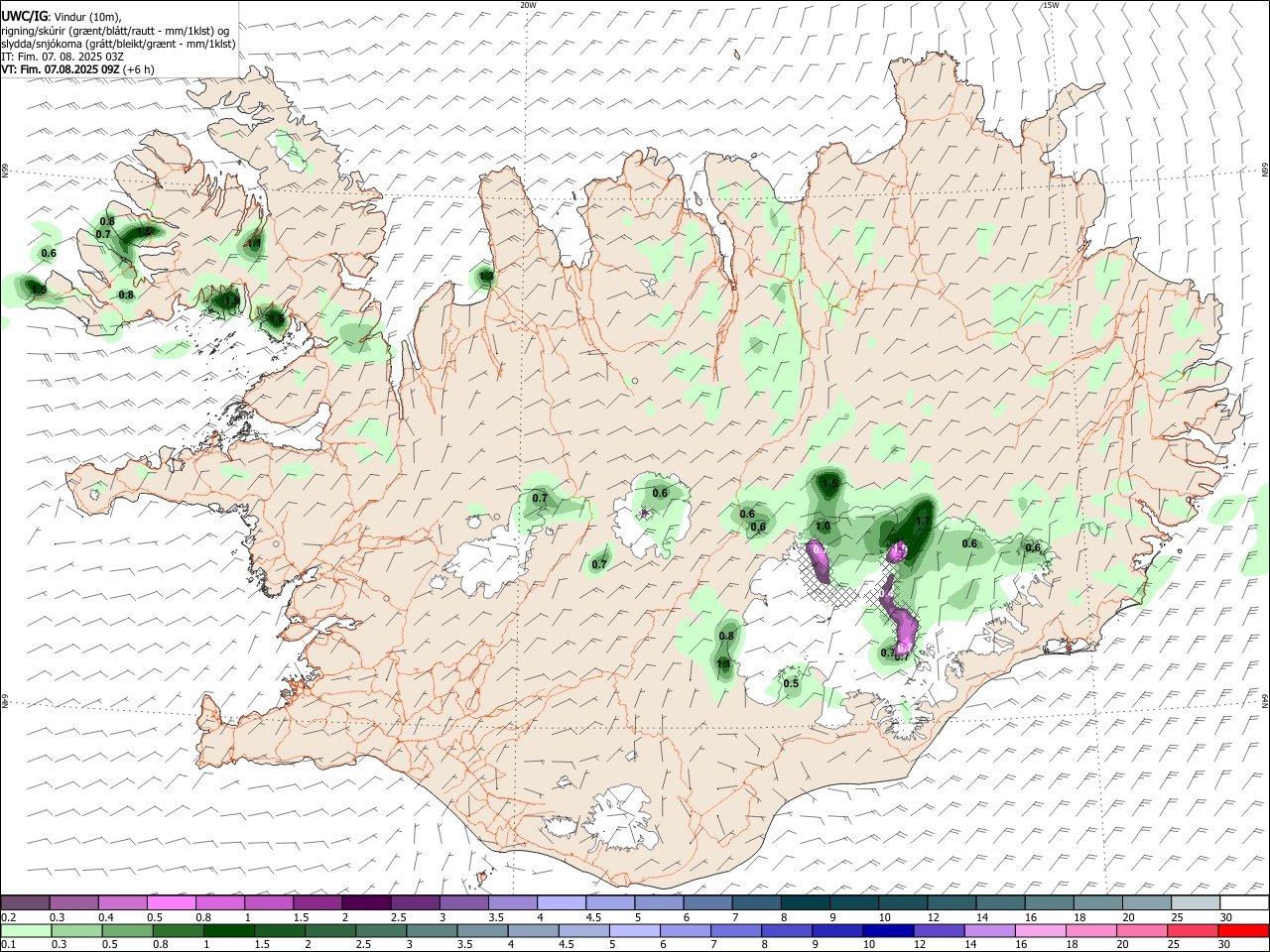Screen dimensions: 1270x952
Task: Click the '0.1' number under the rain legend
Action: [7, 945]
